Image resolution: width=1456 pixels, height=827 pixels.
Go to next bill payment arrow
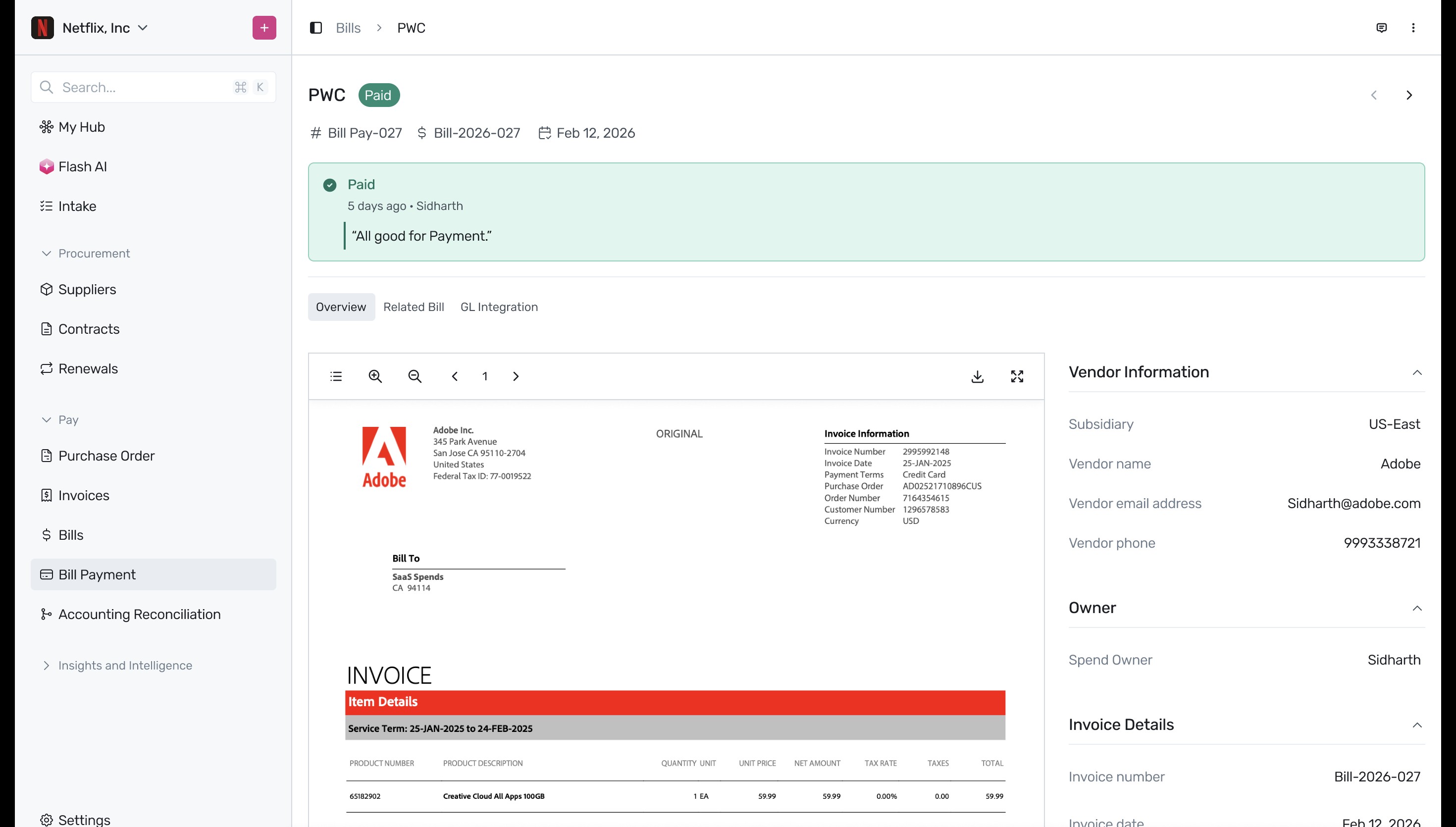tap(1409, 95)
